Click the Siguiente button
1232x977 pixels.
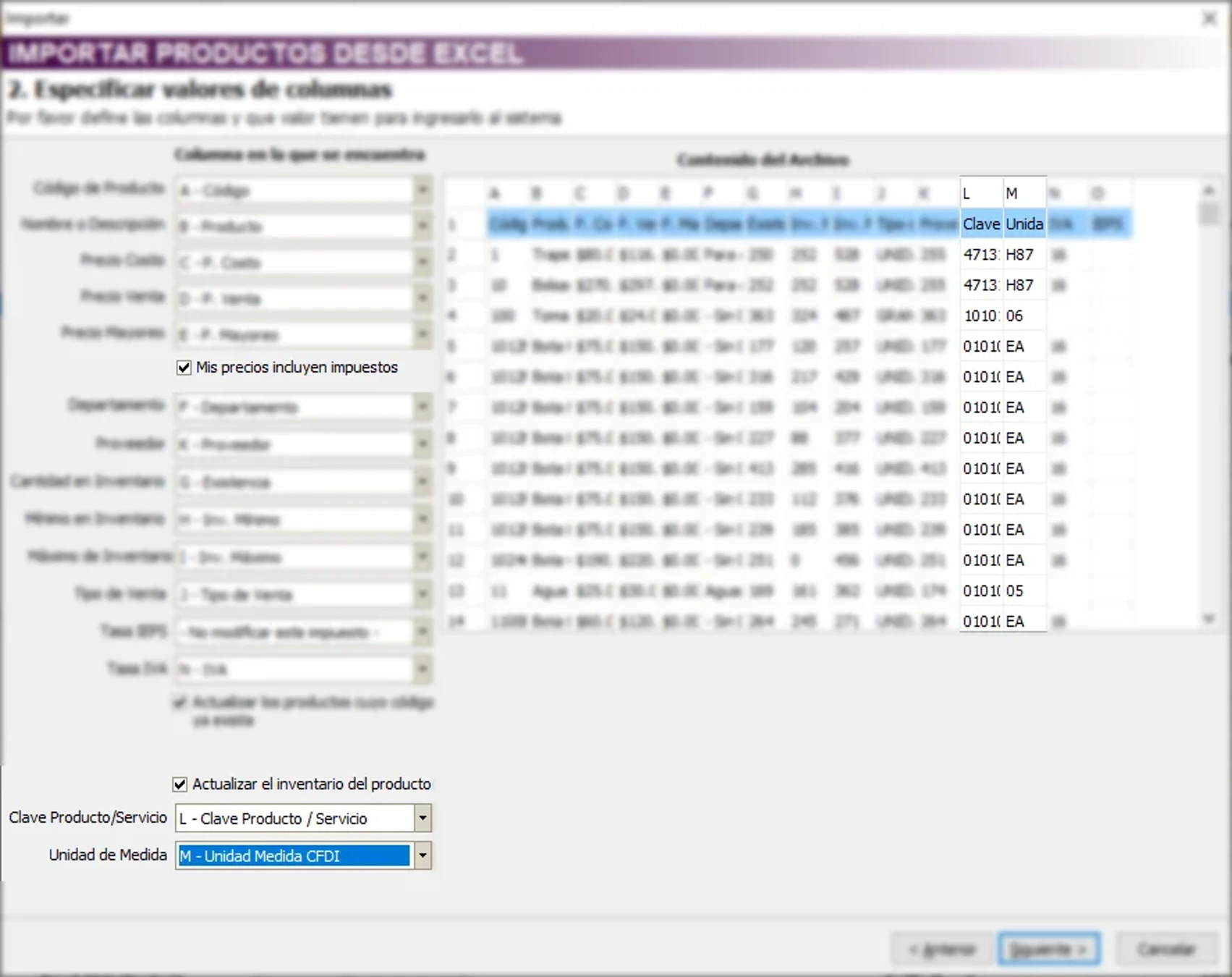pyautogui.click(x=1050, y=949)
